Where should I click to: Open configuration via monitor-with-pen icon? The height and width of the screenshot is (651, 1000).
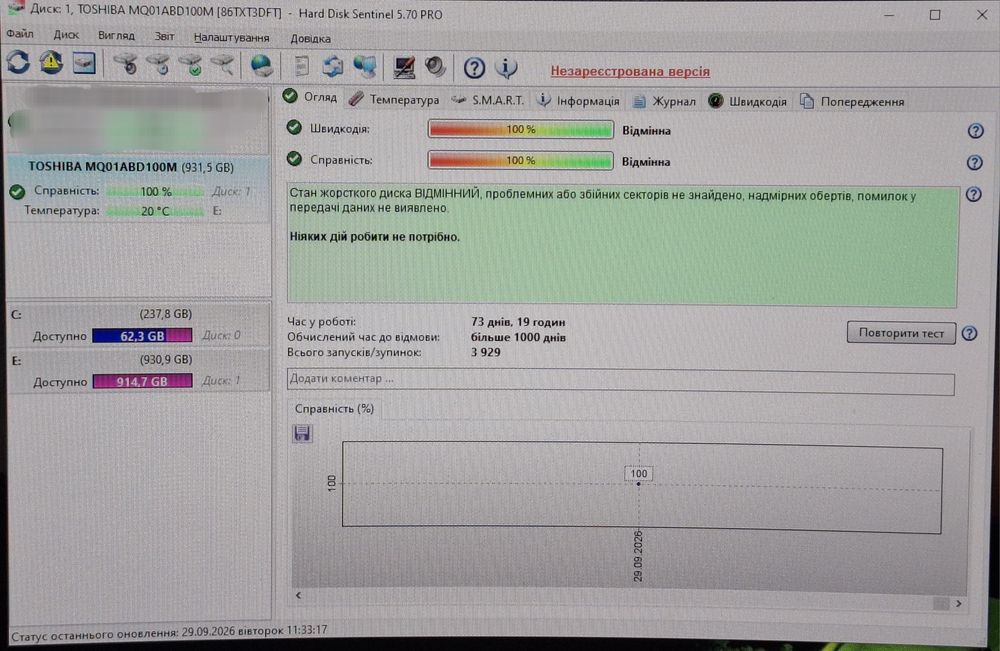(x=404, y=67)
